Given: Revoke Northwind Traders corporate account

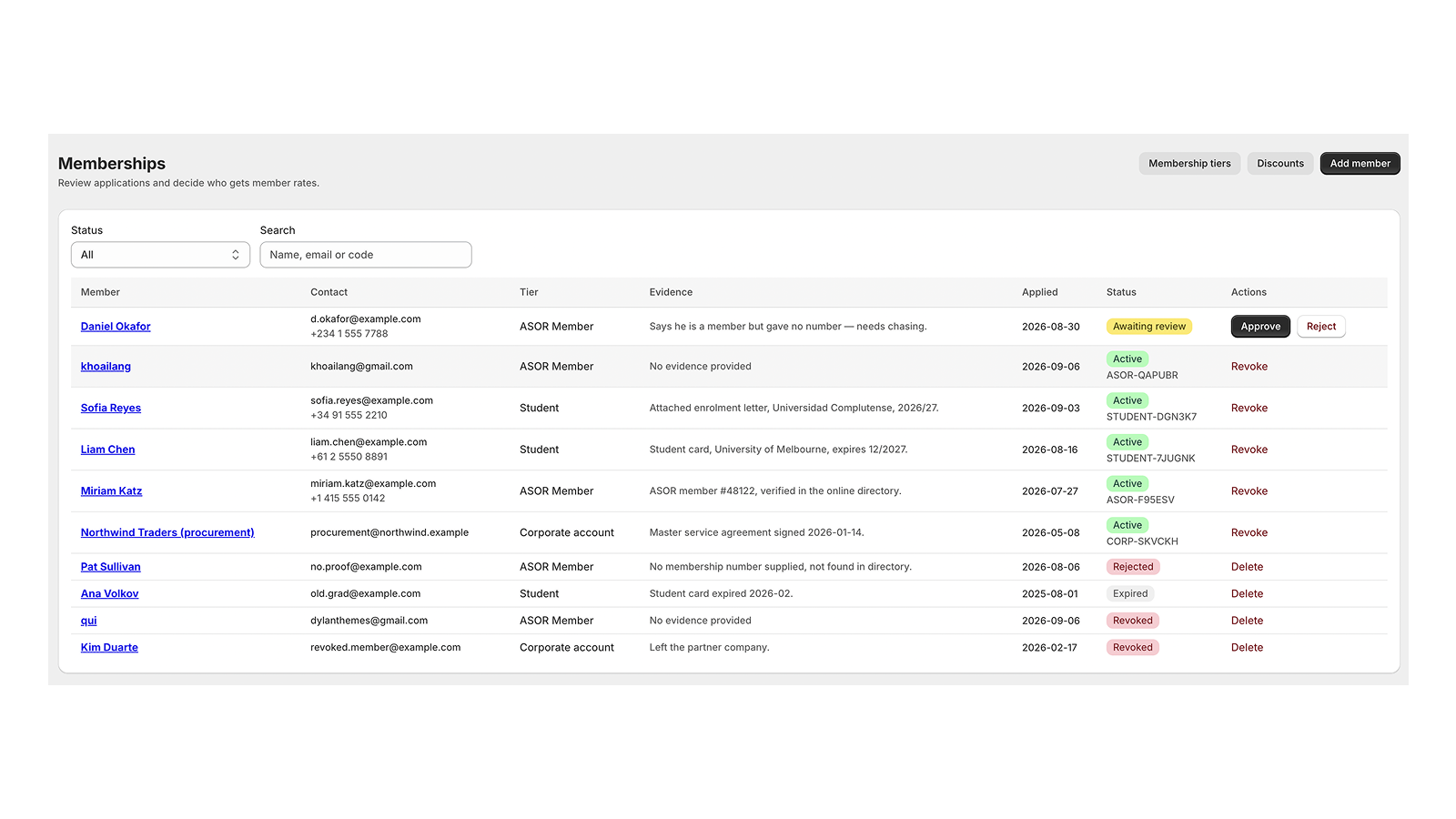Looking at the screenshot, I should pyautogui.click(x=1249, y=533).
